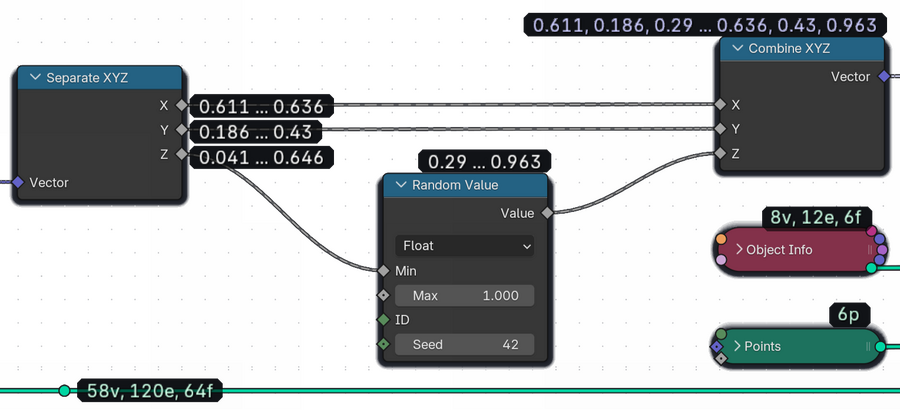This screenshot has width=900, height=411.
Task: Click the Separate XYZ Z output socket
Action: coord(181,154)
